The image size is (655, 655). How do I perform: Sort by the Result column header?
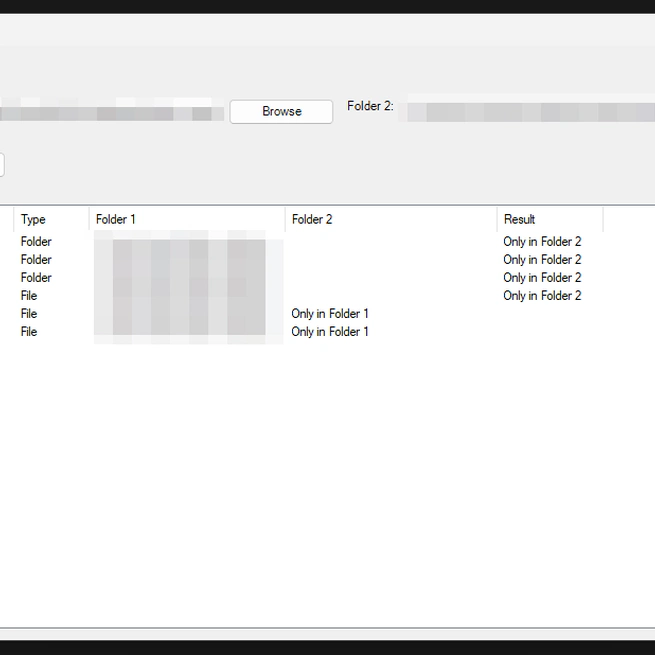click(550, 219)
